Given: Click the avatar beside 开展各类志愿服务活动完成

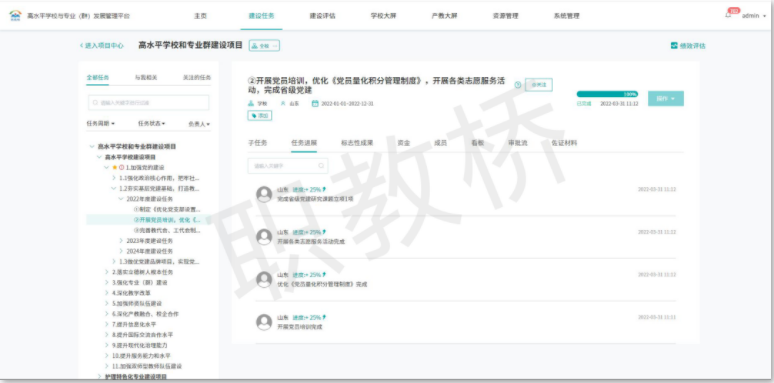Looking at the screenshot, I should pos(264,237).
